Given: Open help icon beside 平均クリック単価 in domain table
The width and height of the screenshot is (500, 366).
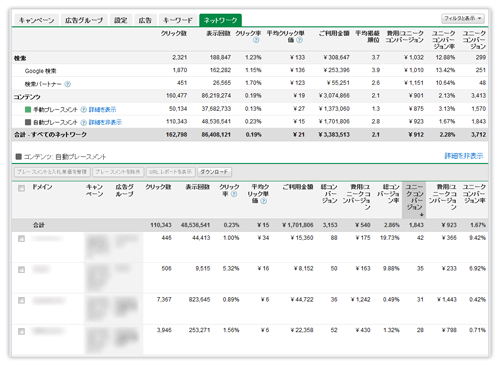Looking at the screenshot, I should coord(264,201).
